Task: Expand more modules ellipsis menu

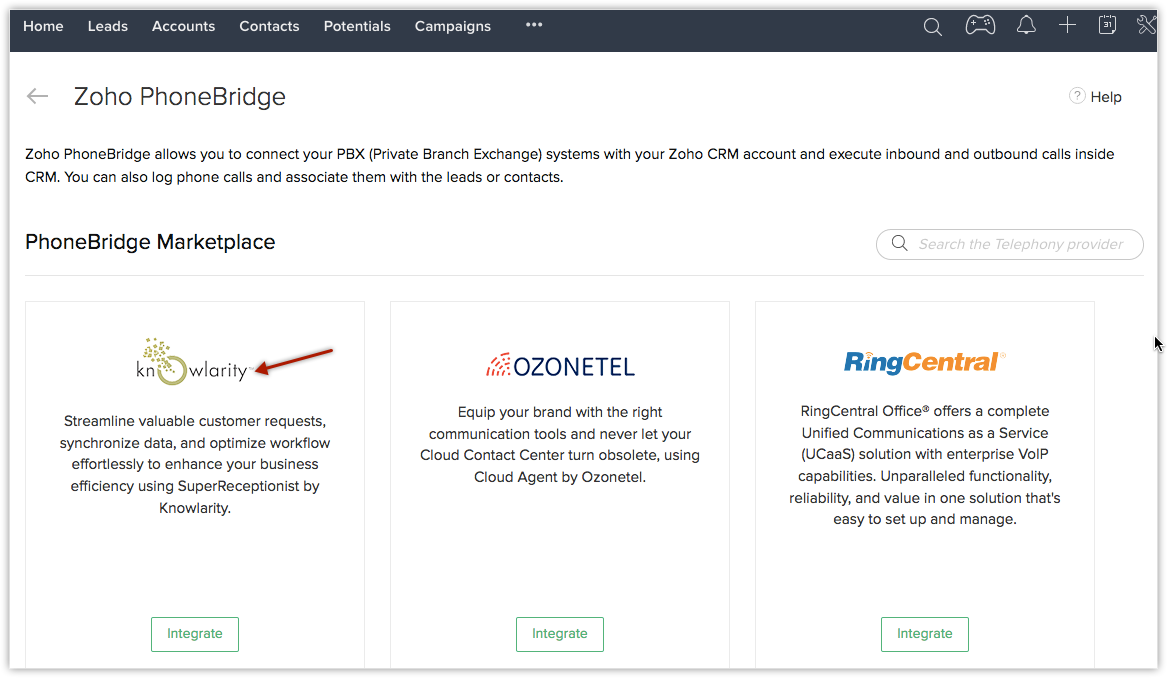Action: click(534, 25)
